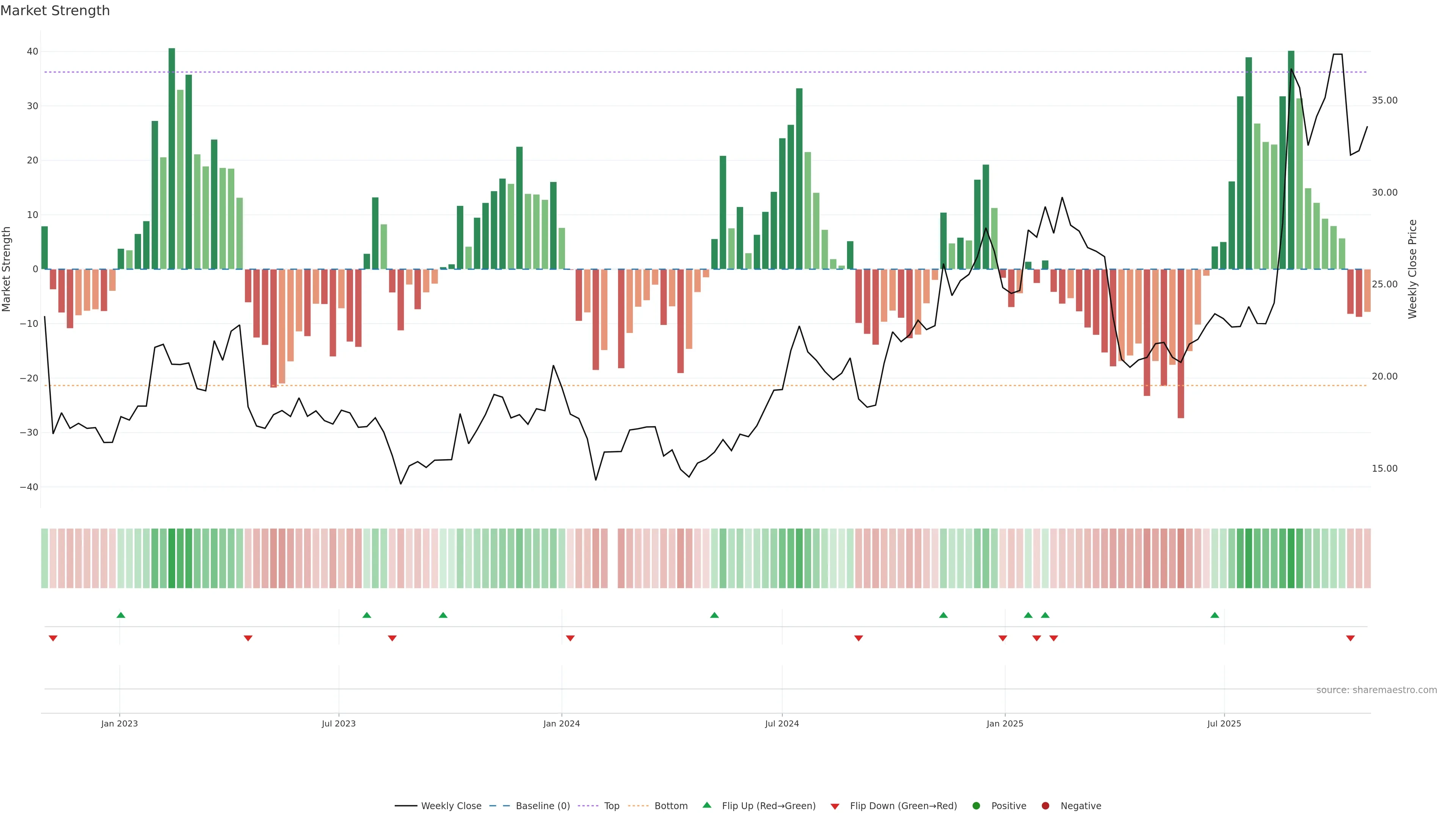Click the Flip Down red triangle legend icon
Viewport: 1456px width, 819px height.
point(835,806)
